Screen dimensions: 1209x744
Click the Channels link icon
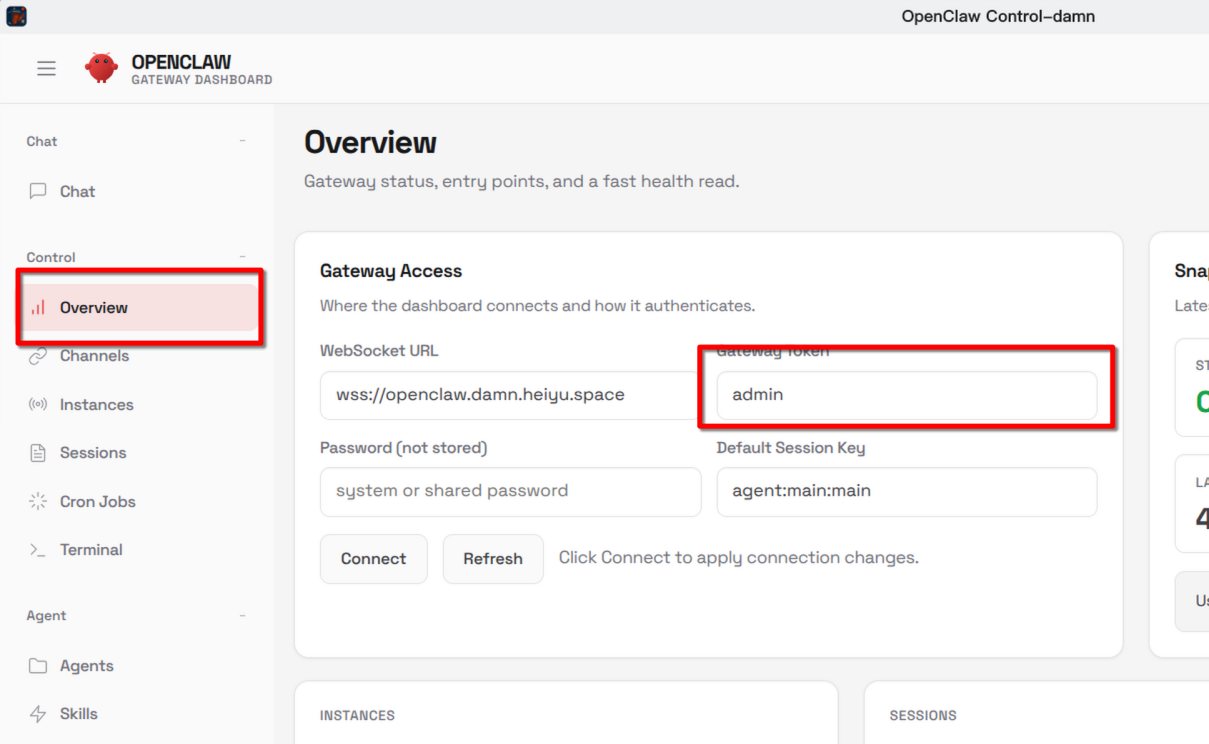tap(38, 356)
